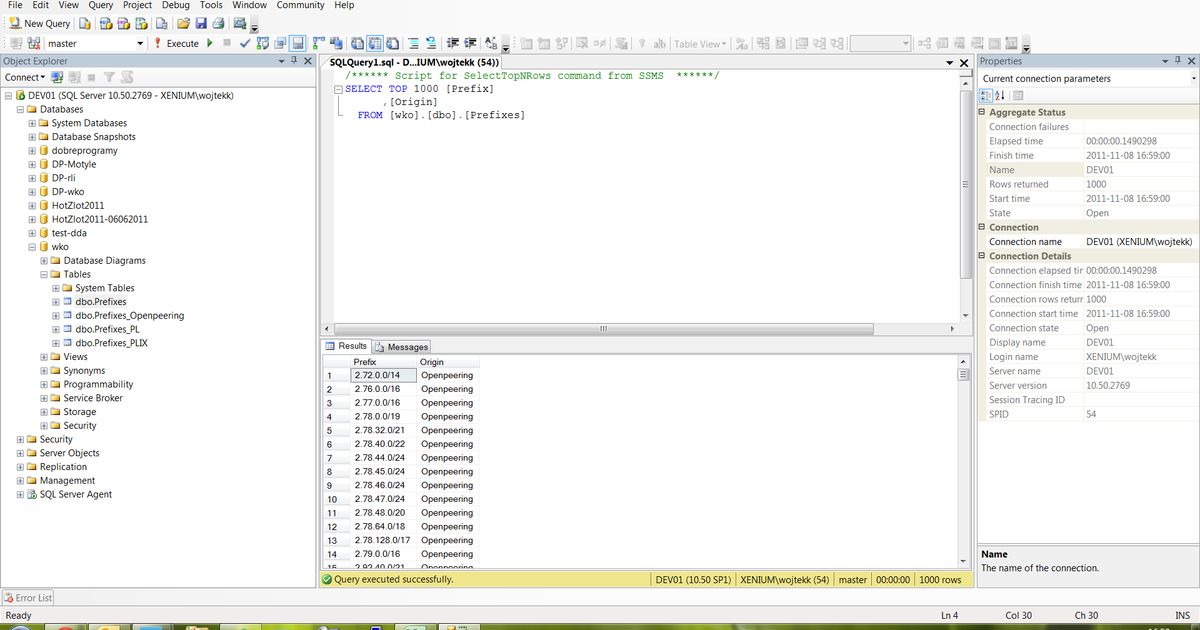Click the Connect button in Object Explorer

(x=24, y=77)
